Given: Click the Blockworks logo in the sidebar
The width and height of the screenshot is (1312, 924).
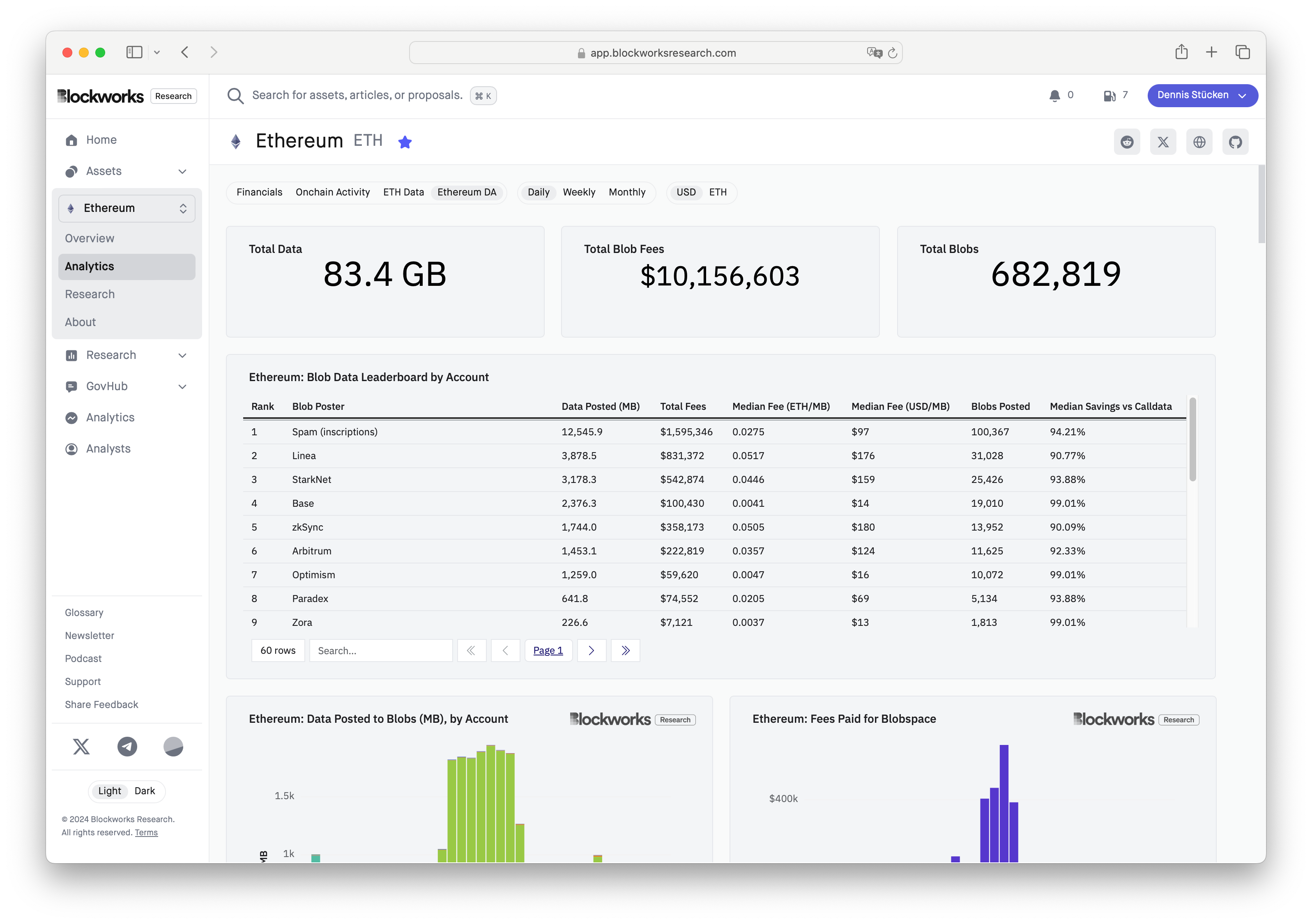Looking at the screenshot, I should [x=101, y=96].
